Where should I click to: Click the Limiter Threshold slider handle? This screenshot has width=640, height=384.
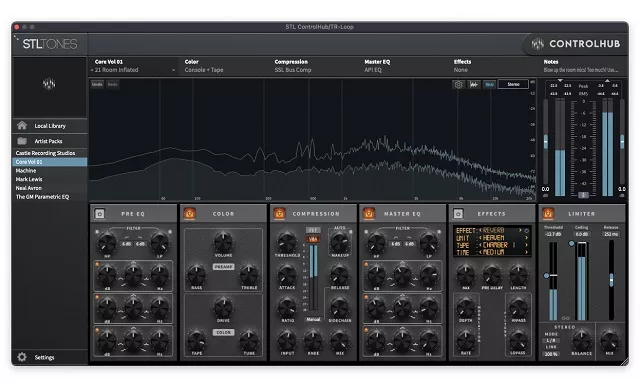pyautogui.click(x=547, y=275)
